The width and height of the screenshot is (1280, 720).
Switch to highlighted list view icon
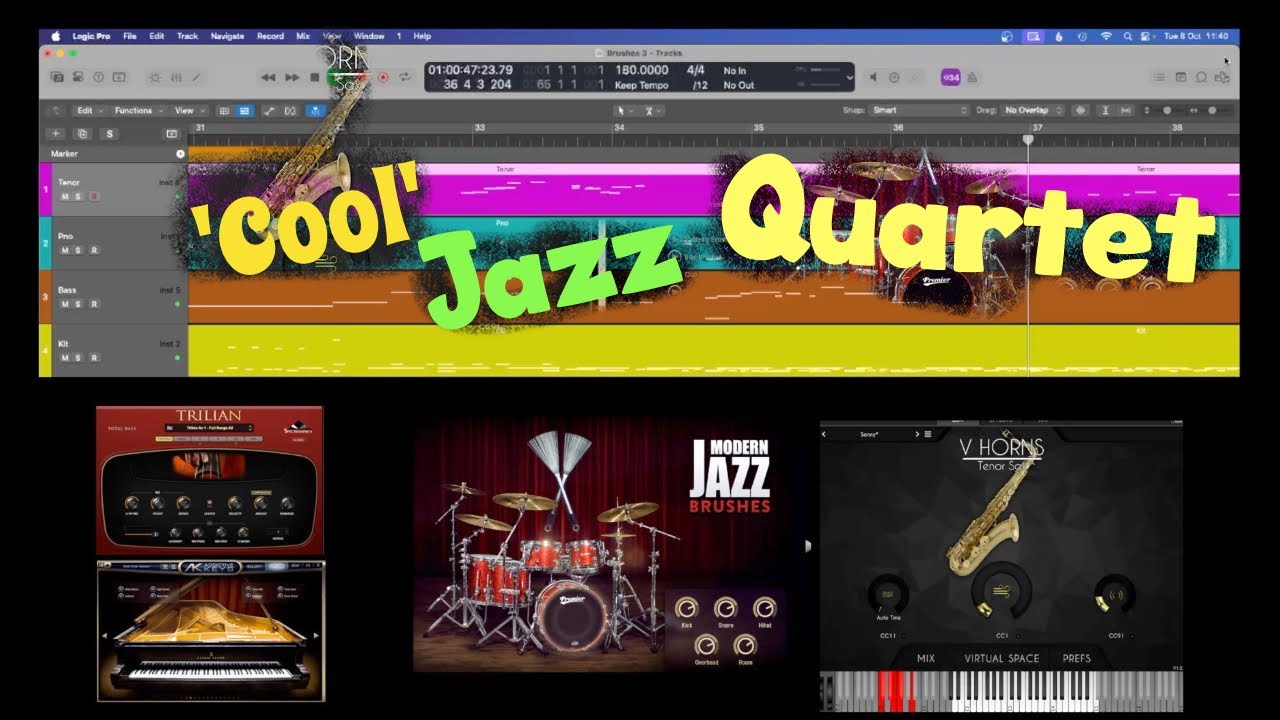[244, 110]
